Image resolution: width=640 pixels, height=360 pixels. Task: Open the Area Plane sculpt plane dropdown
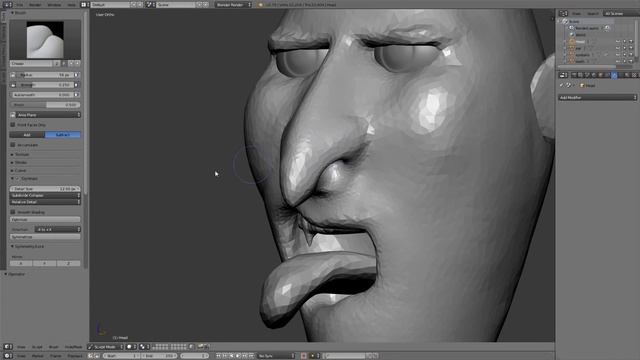coord(48,115)
